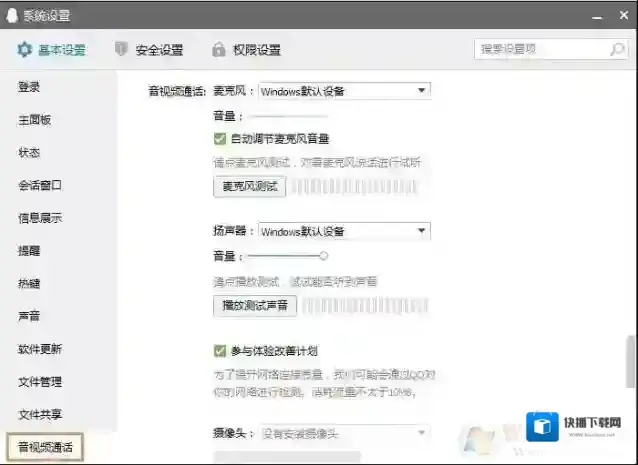Click the speaker 音量 slider handle

(x=324, y=256)
